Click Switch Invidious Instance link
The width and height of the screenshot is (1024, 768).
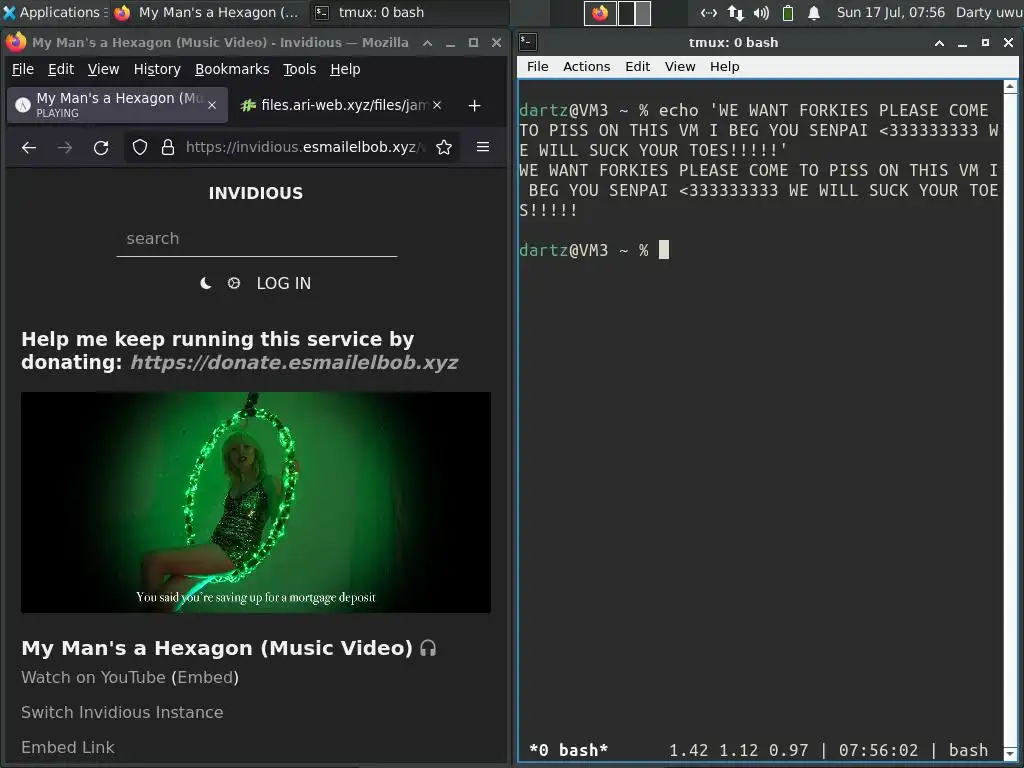coord(122,712)
